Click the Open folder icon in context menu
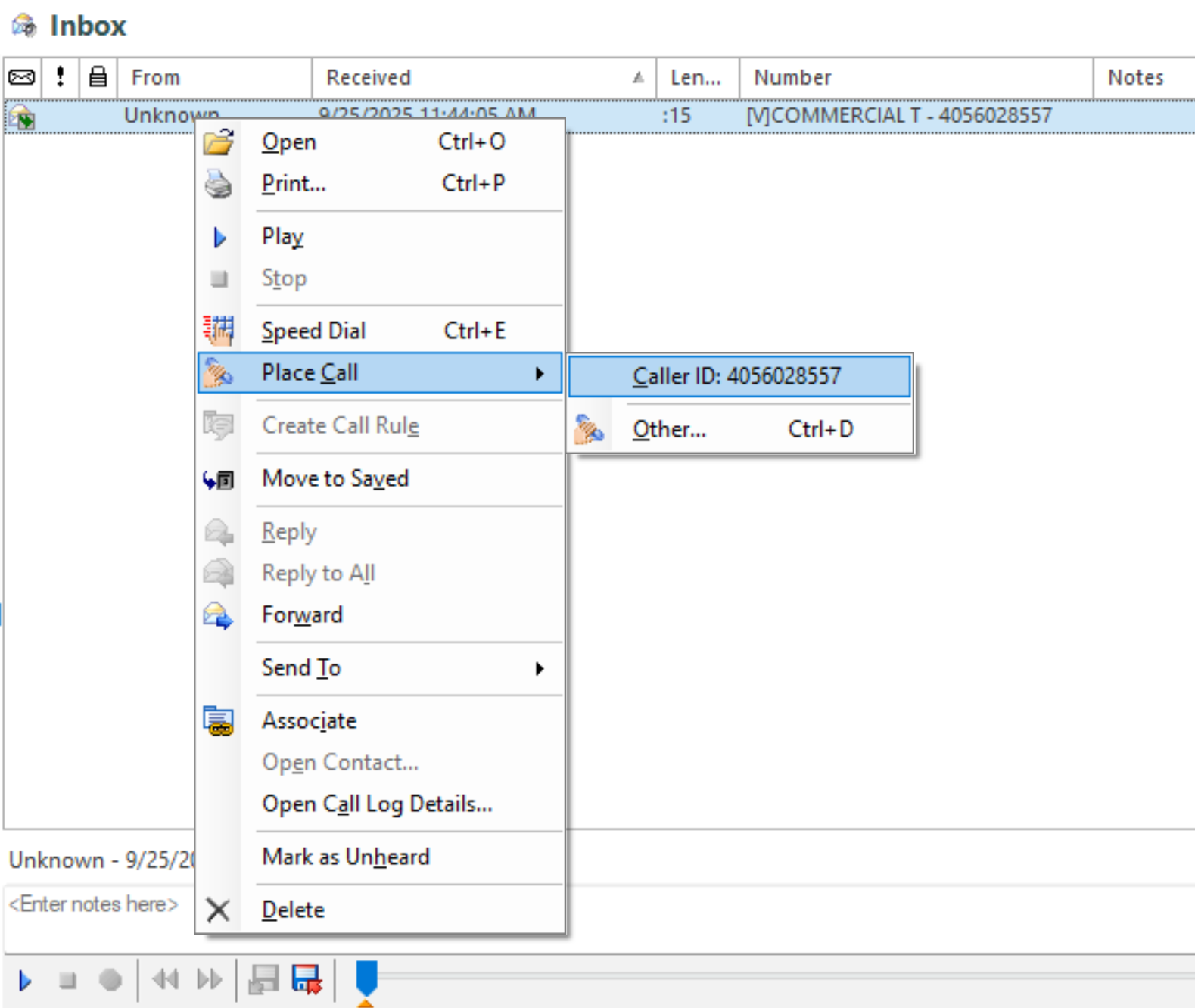The width and height of the screenshot is (1195, 1008). point(219,142)
